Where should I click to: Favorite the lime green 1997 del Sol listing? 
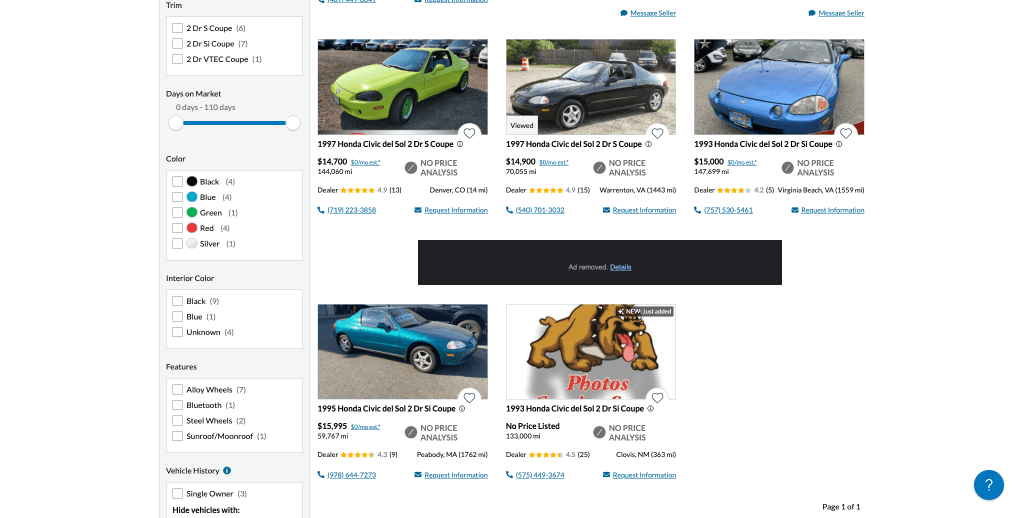[x=469, y=134]
